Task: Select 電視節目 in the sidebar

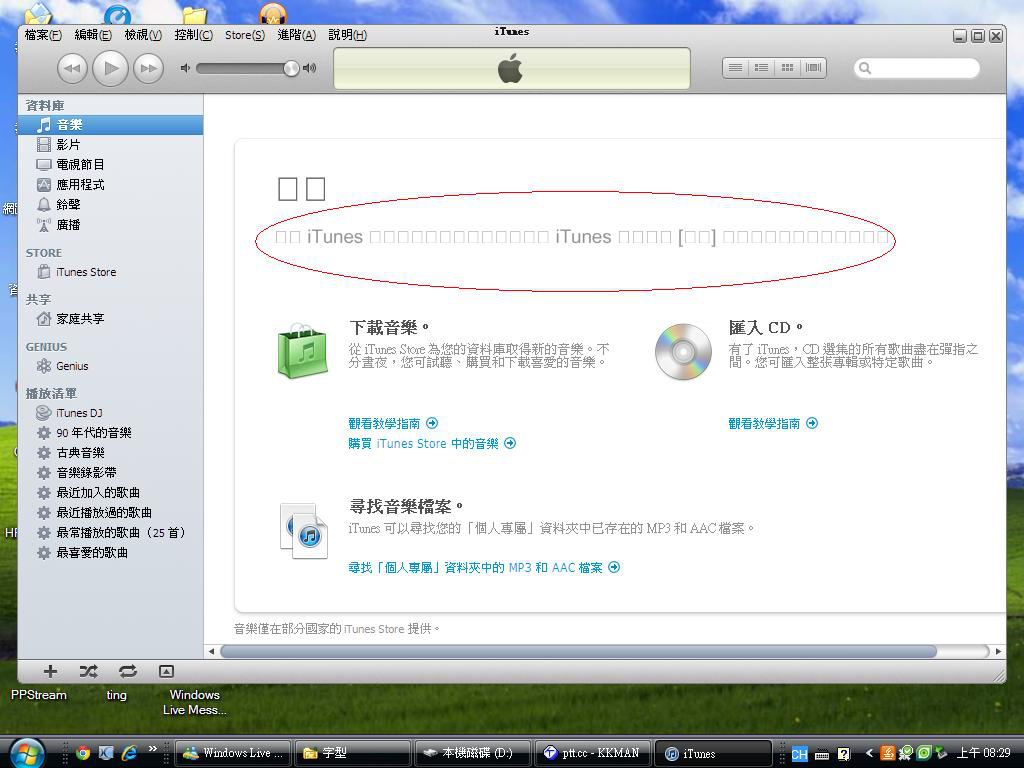Action: click(x=110, y=165)
